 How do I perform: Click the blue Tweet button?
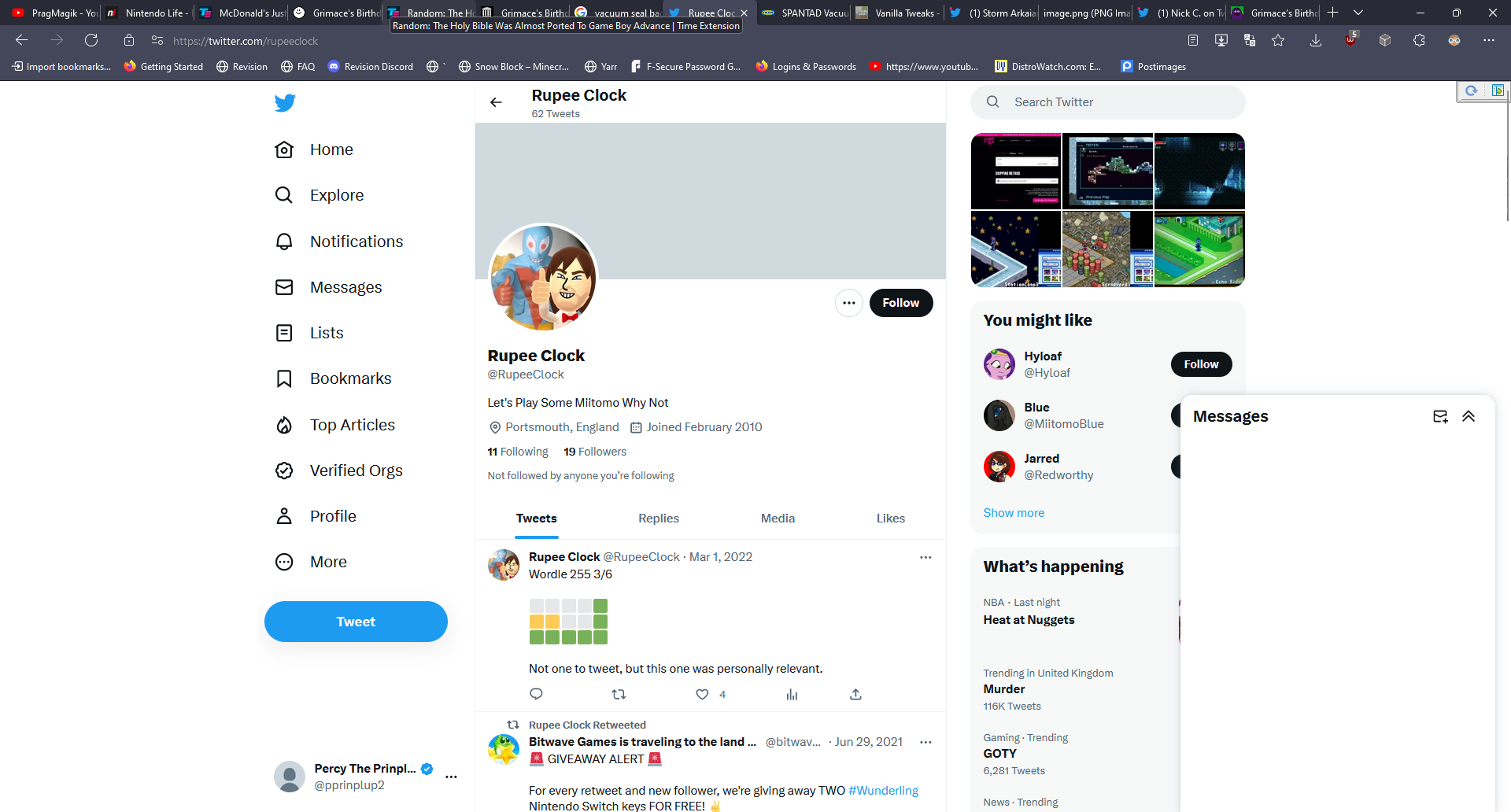[x=356, y=622]
